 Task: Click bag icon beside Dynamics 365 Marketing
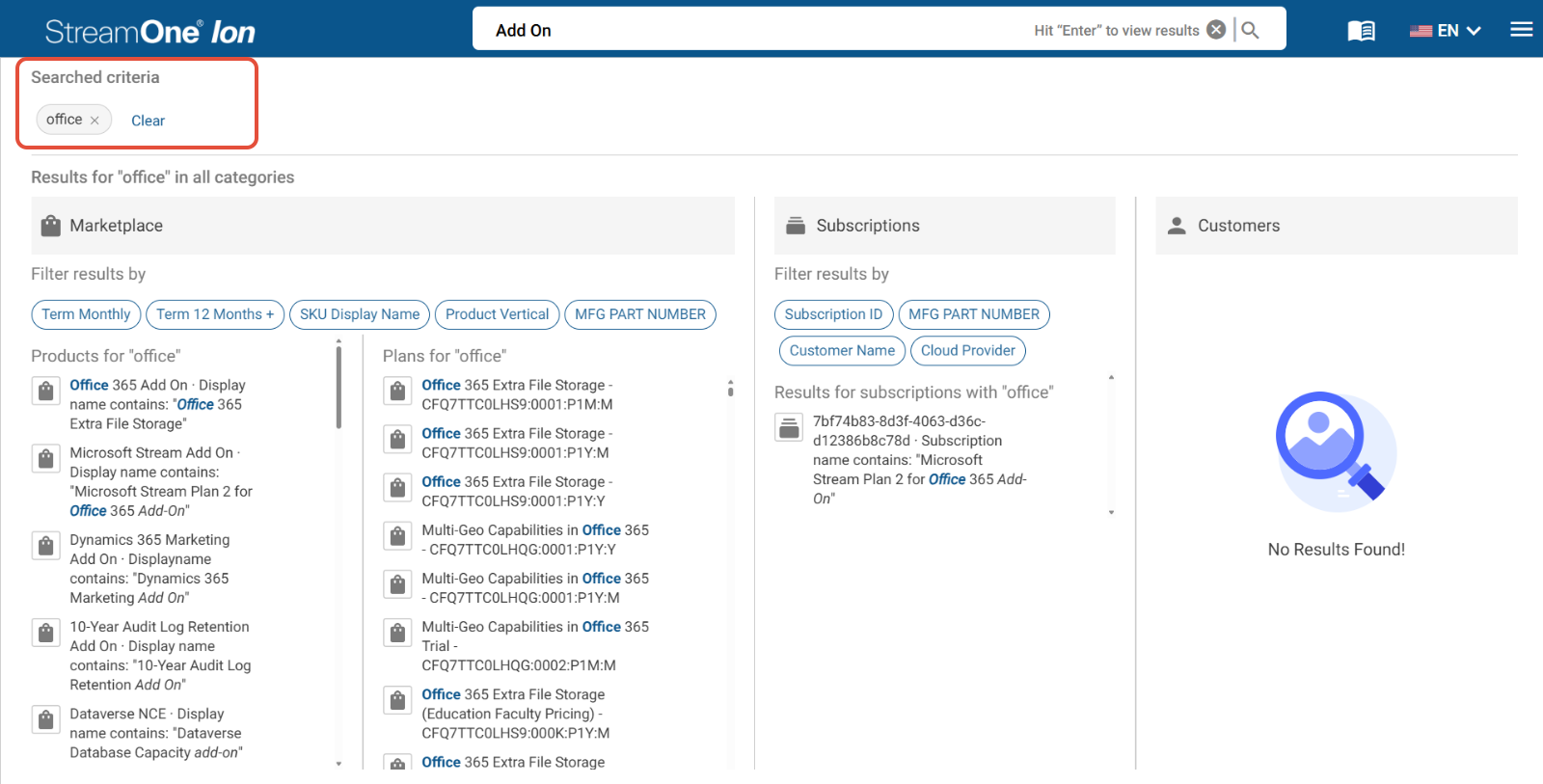pyautogui.click(x=45, y=546)
